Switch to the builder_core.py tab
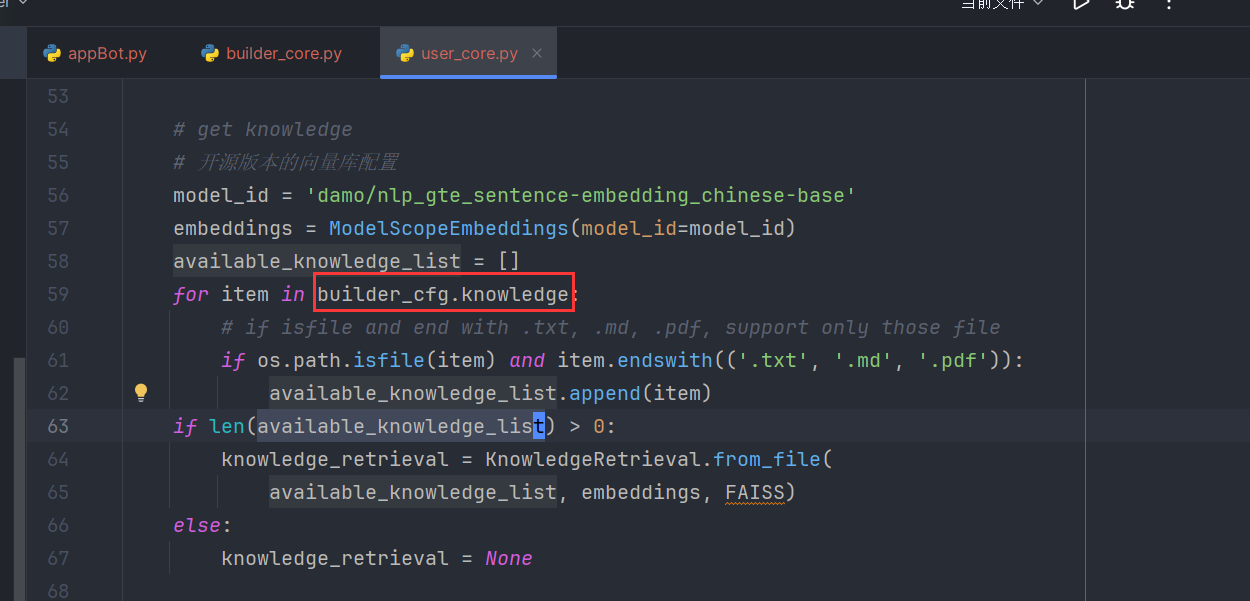Image resolution: width=1250 pixels, height=601 pixels. click(272, 53)
